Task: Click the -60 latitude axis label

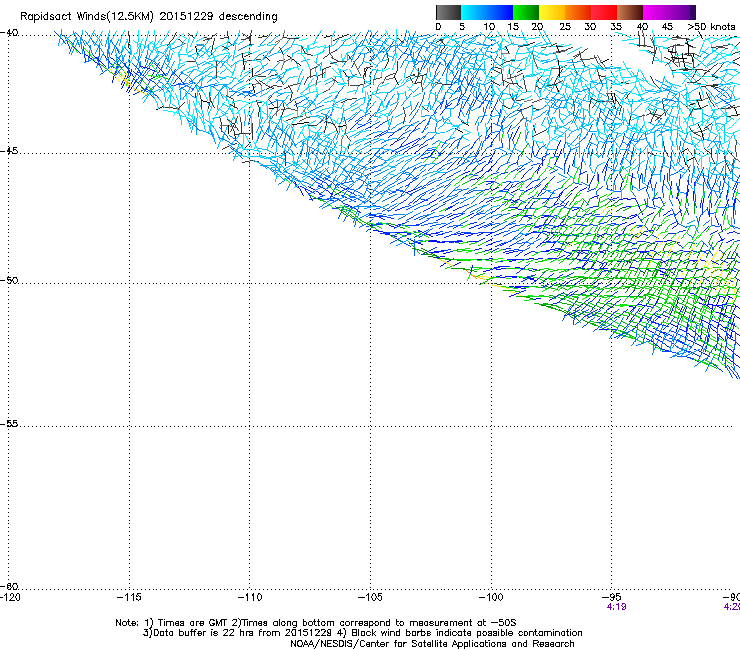Action: (x=9, y=586)
